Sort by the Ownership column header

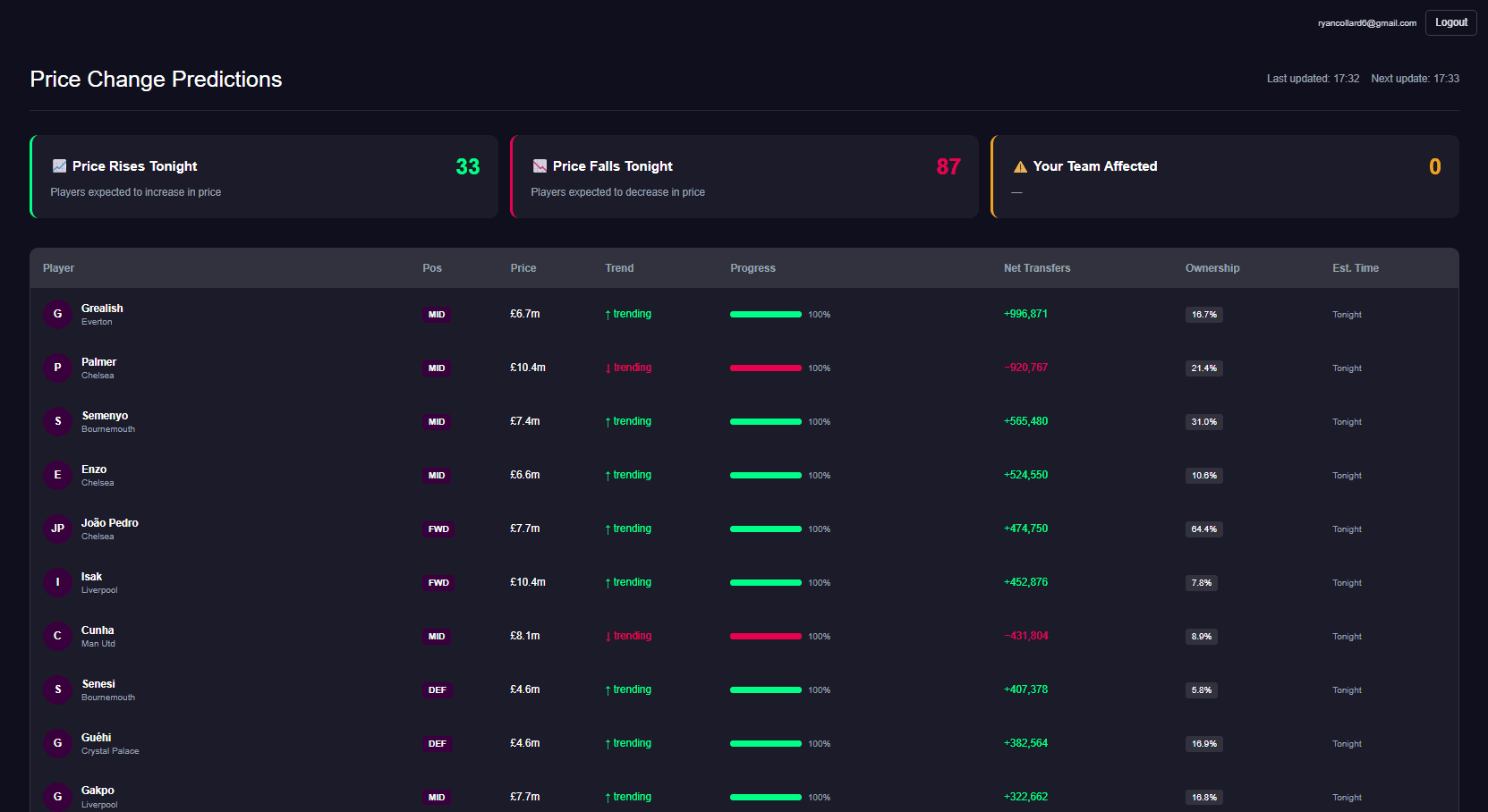(1212, 268)
